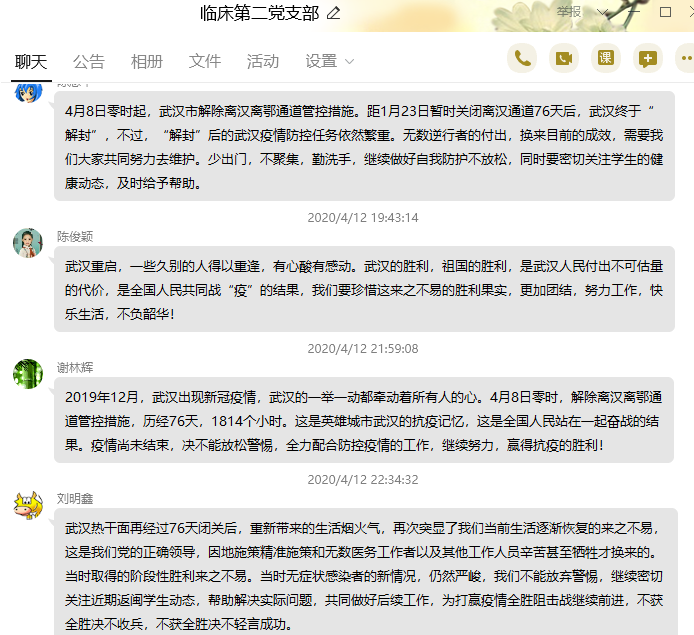Open the group class (课) icon
The image size is (694, 635).
[606, 59]
